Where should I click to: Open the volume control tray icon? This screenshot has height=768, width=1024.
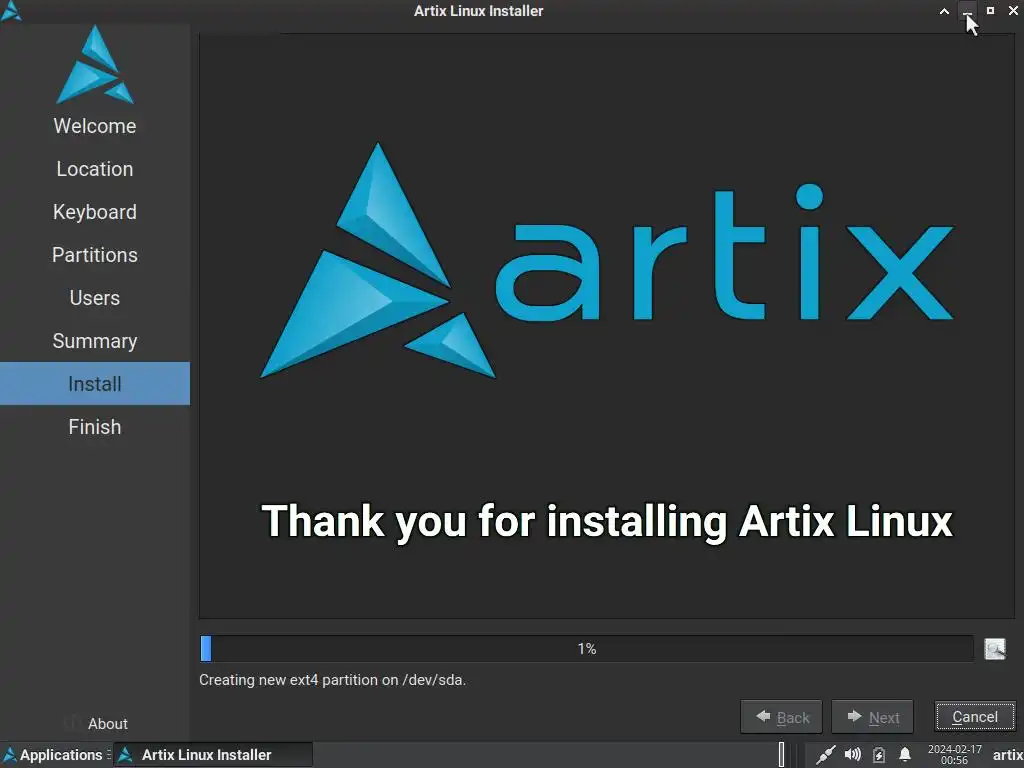852,755
